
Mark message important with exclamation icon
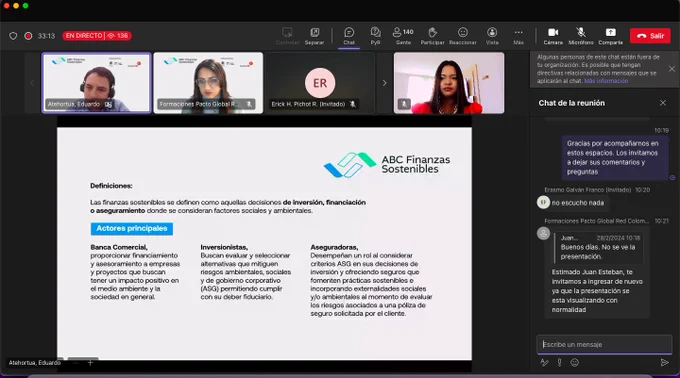pos(559,362)
